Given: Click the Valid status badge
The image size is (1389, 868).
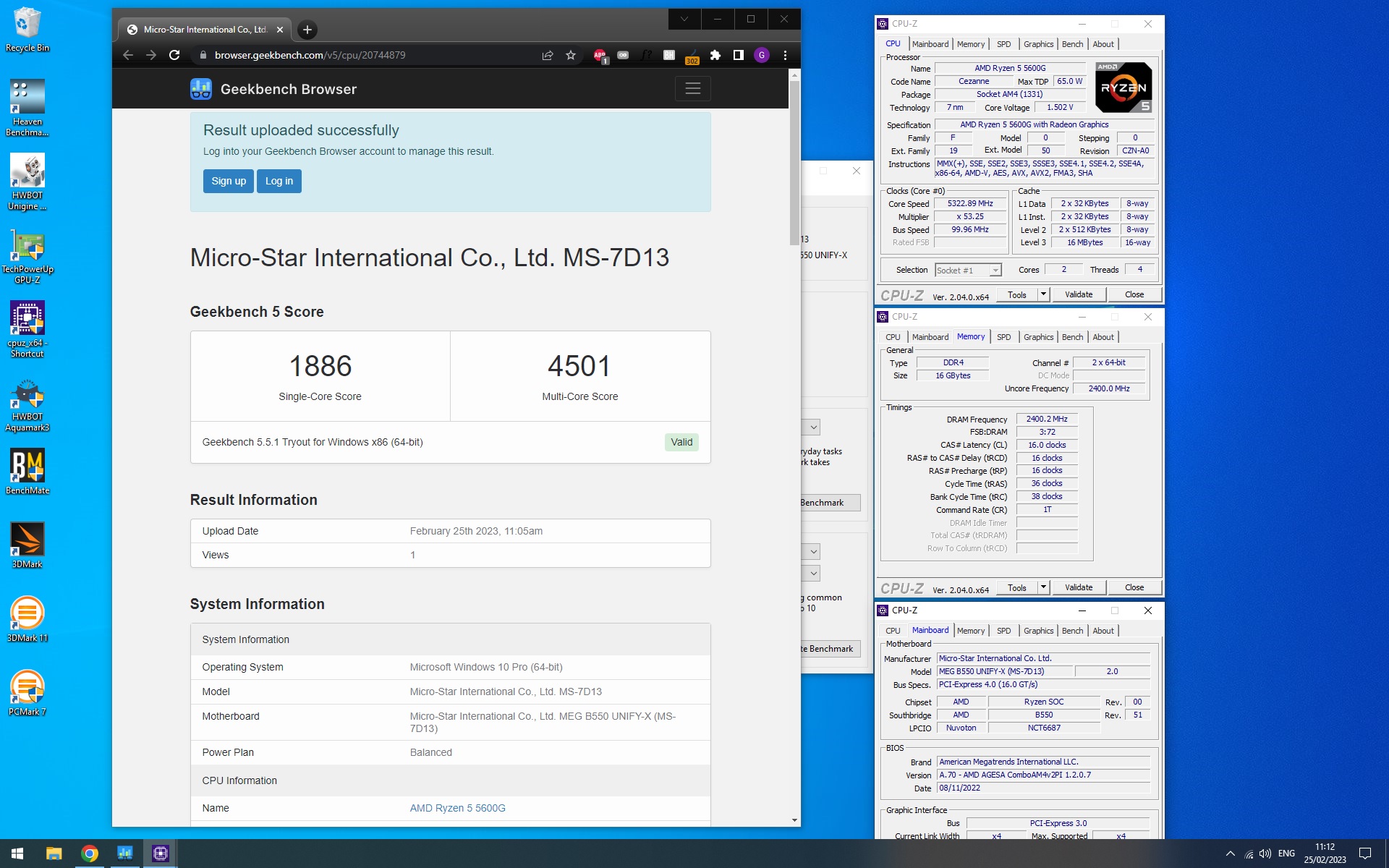Looking at the screenshot, I should 681,442.
